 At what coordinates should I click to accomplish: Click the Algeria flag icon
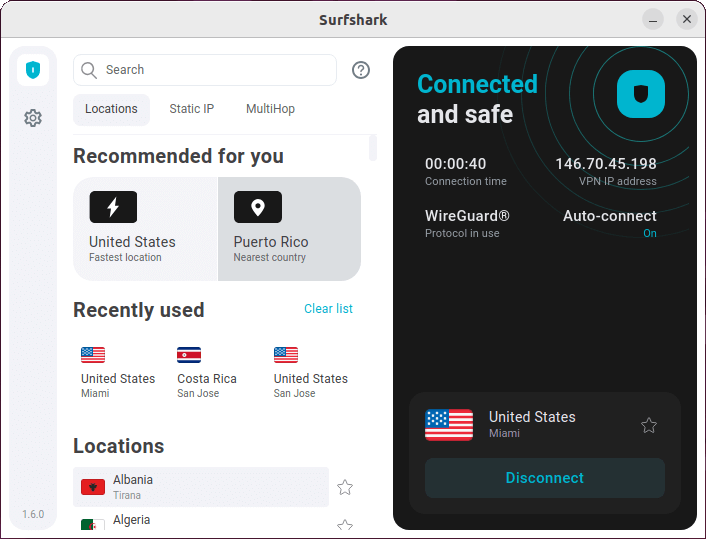point(93,525)
